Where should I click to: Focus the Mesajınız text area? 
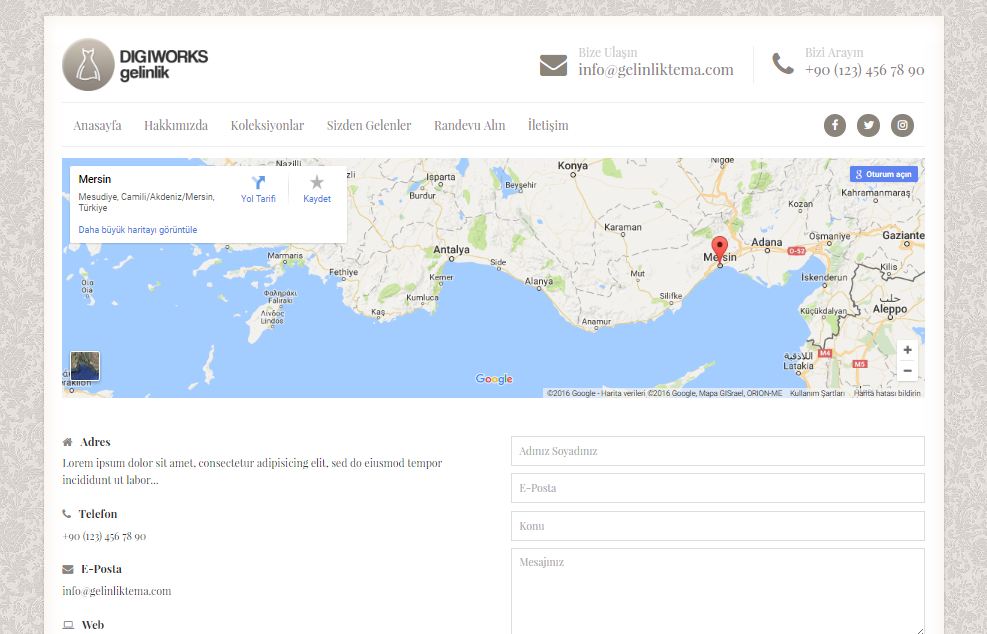coord(718,591)
